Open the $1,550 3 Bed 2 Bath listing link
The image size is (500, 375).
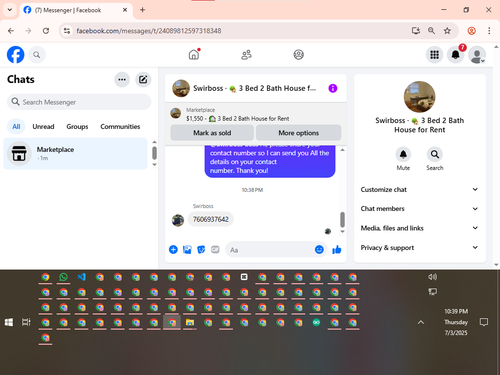(x=238, y=119)
